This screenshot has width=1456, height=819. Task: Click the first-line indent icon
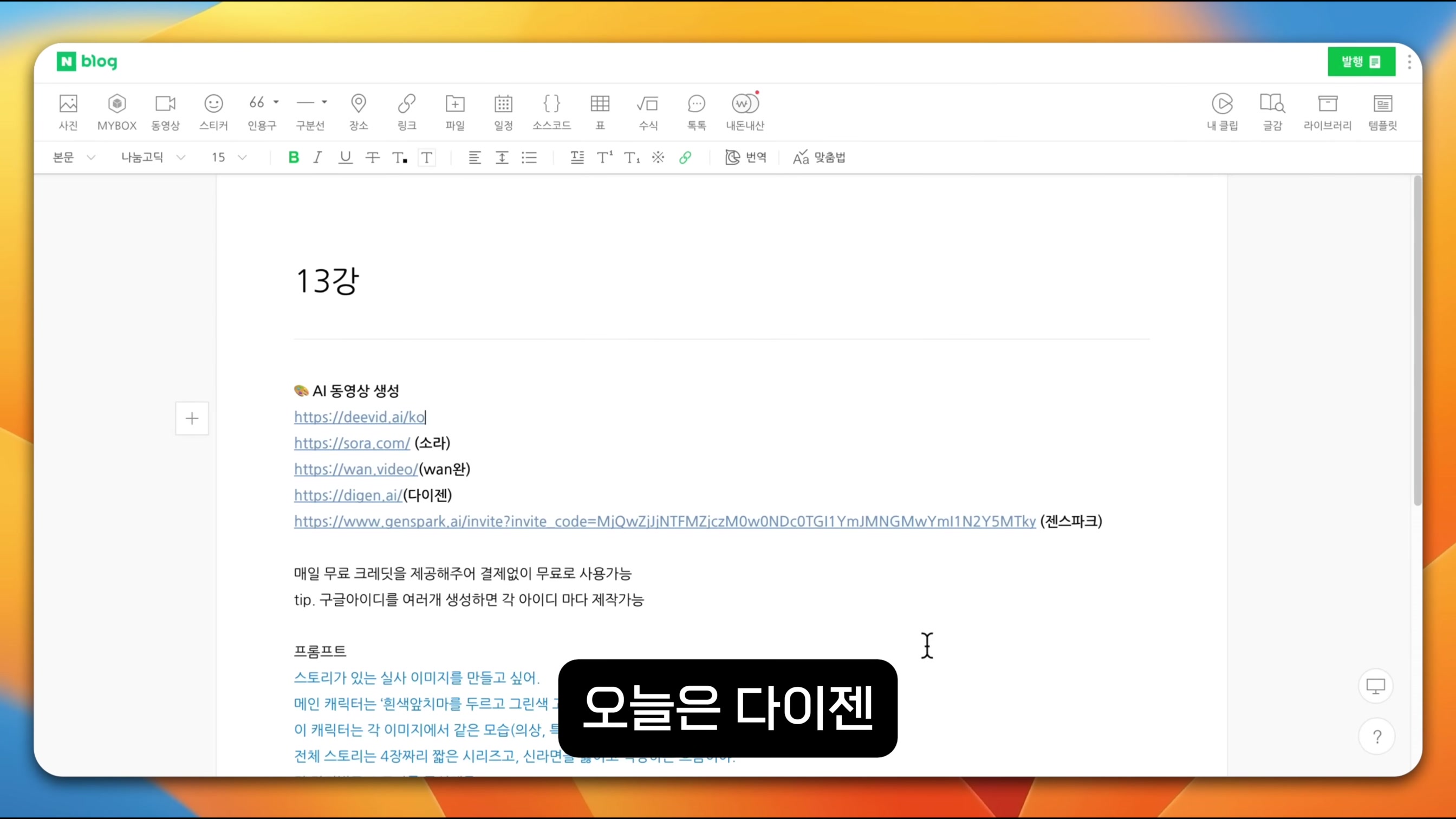pos(577,157)
